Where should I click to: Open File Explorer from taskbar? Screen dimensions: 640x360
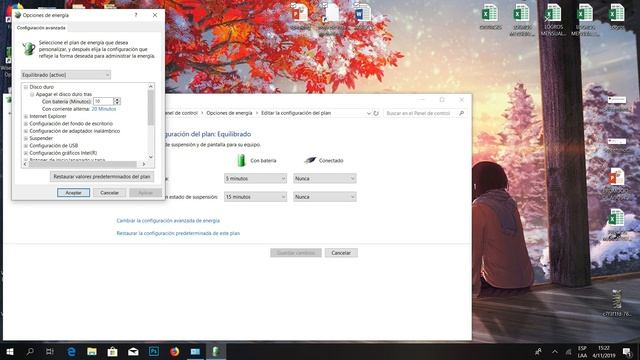coord(92,351)
